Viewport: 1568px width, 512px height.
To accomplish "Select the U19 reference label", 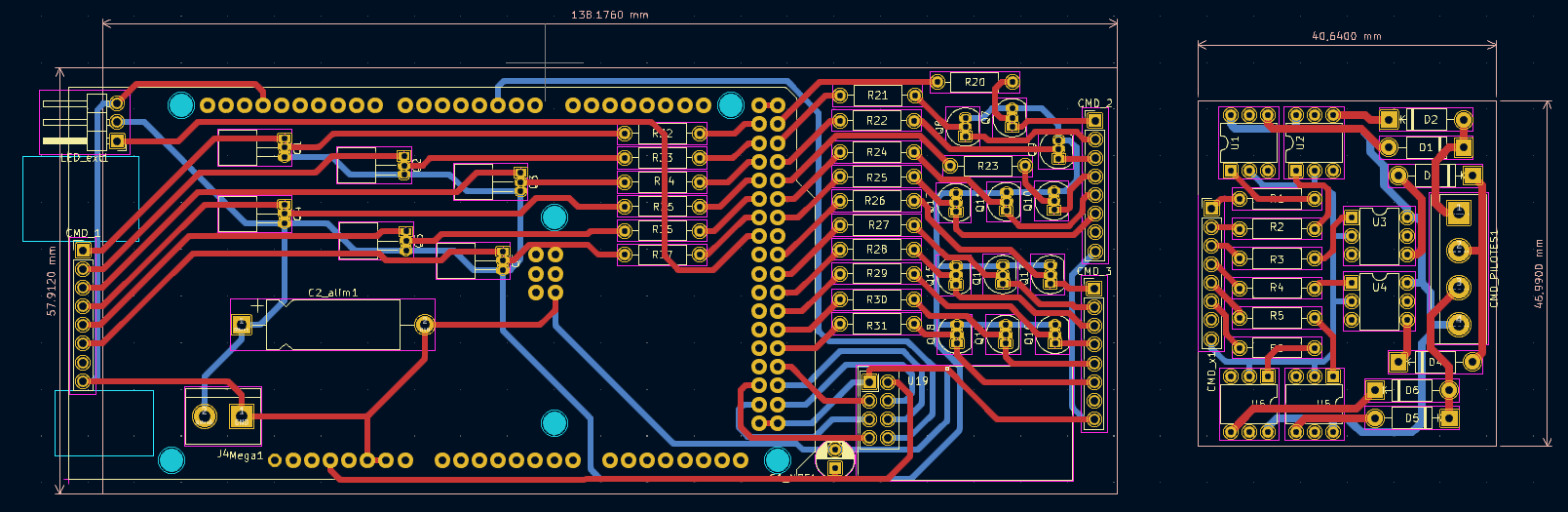I will [918, 381].
